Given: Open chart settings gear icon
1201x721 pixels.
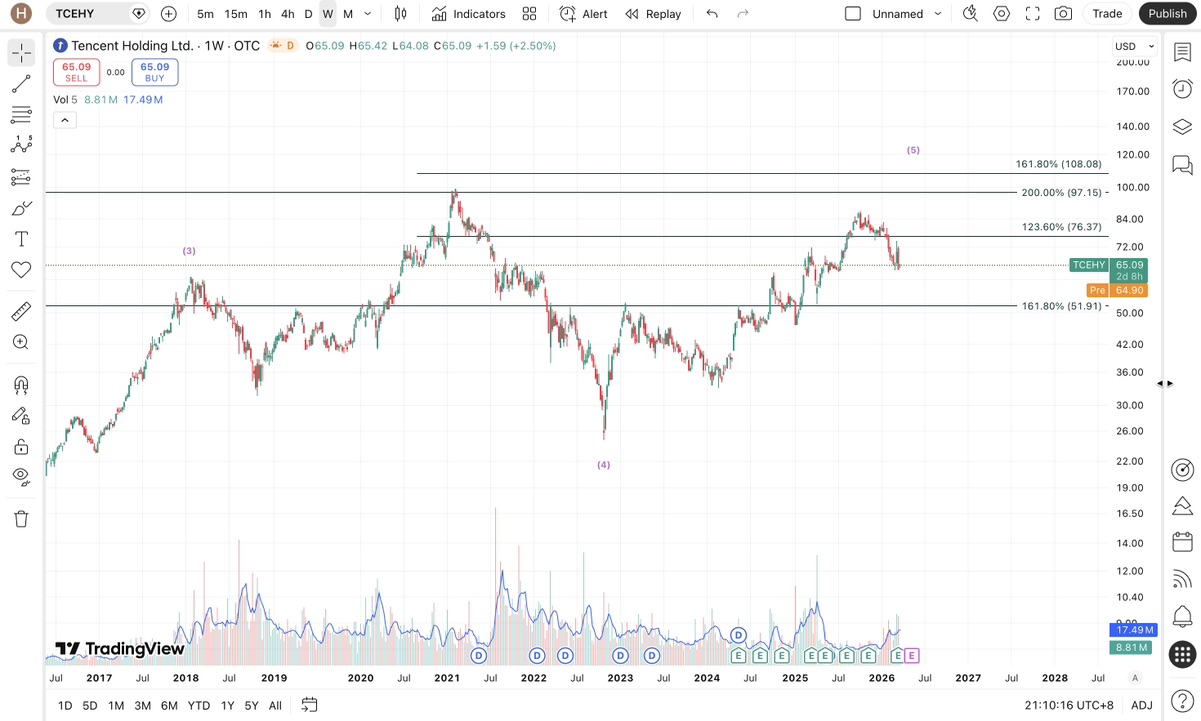Looking at the screenshot, I should coord(1001,14).
